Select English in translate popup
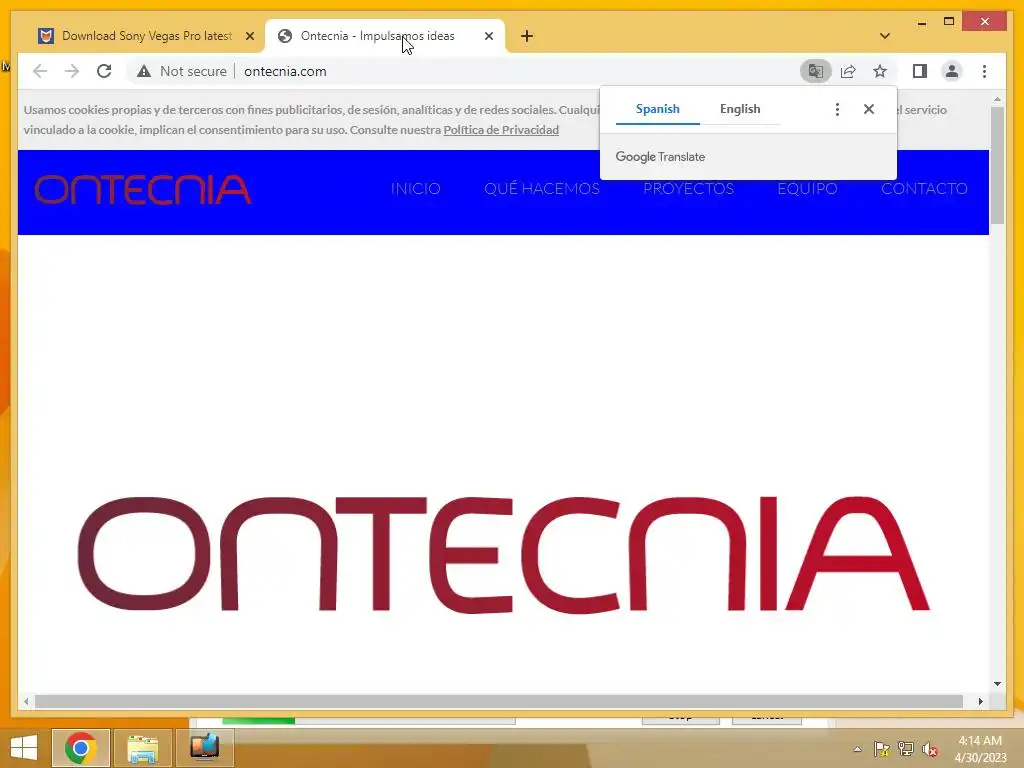The image size is (1024, 768). click(740, 109)
